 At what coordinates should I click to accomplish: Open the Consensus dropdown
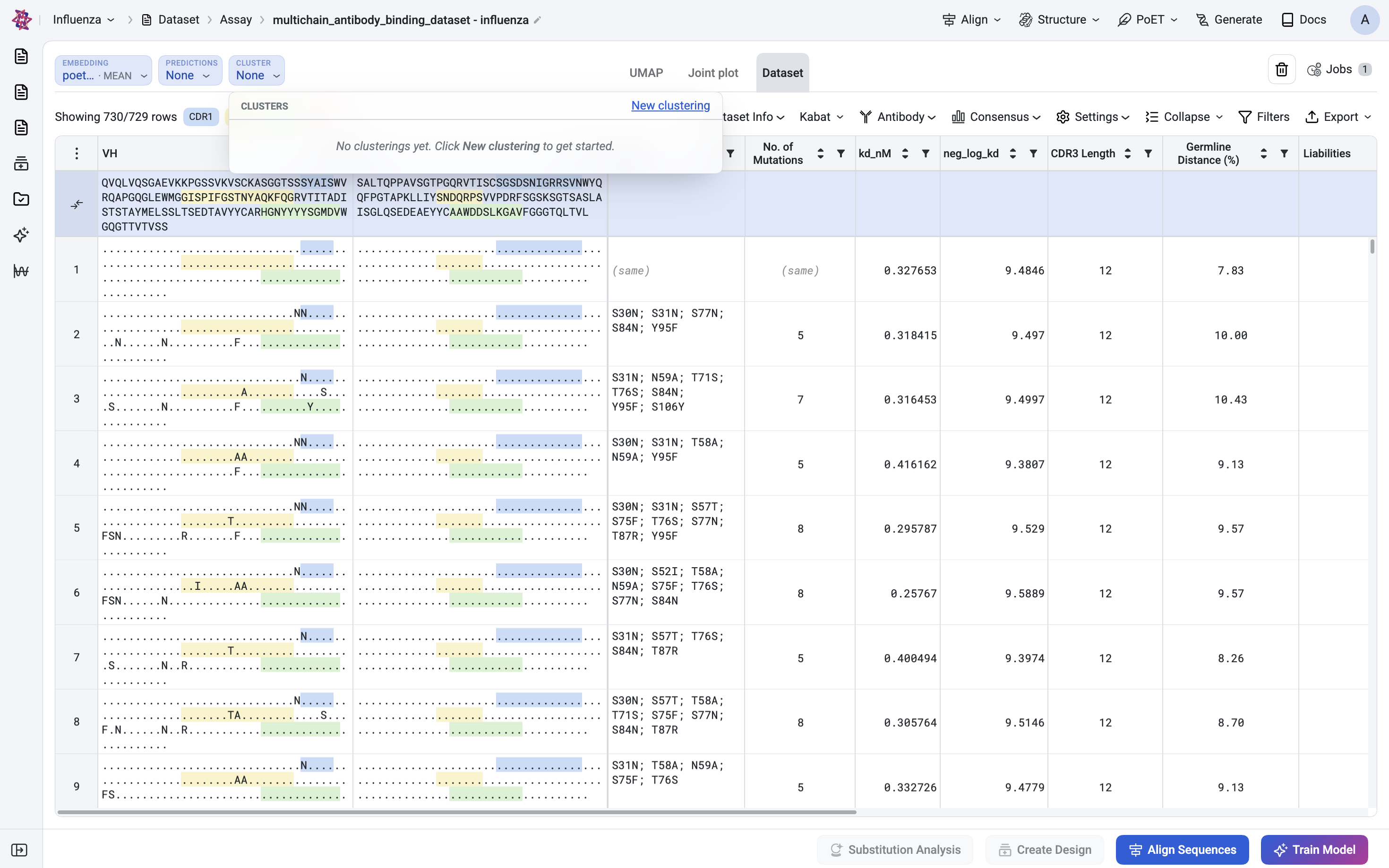point(996,117)
